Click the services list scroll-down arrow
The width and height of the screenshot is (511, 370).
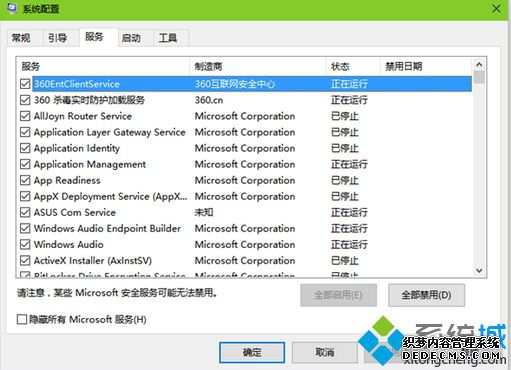tap(479, 270)
